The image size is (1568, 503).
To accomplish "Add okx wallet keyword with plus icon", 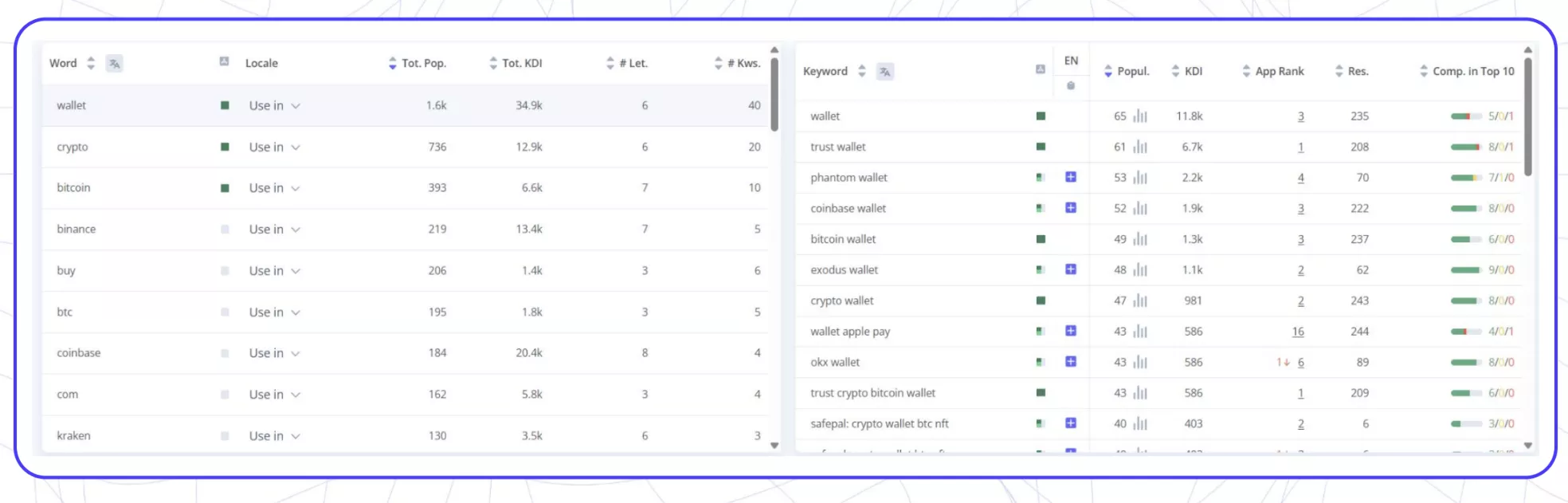I will (1071, 362).
